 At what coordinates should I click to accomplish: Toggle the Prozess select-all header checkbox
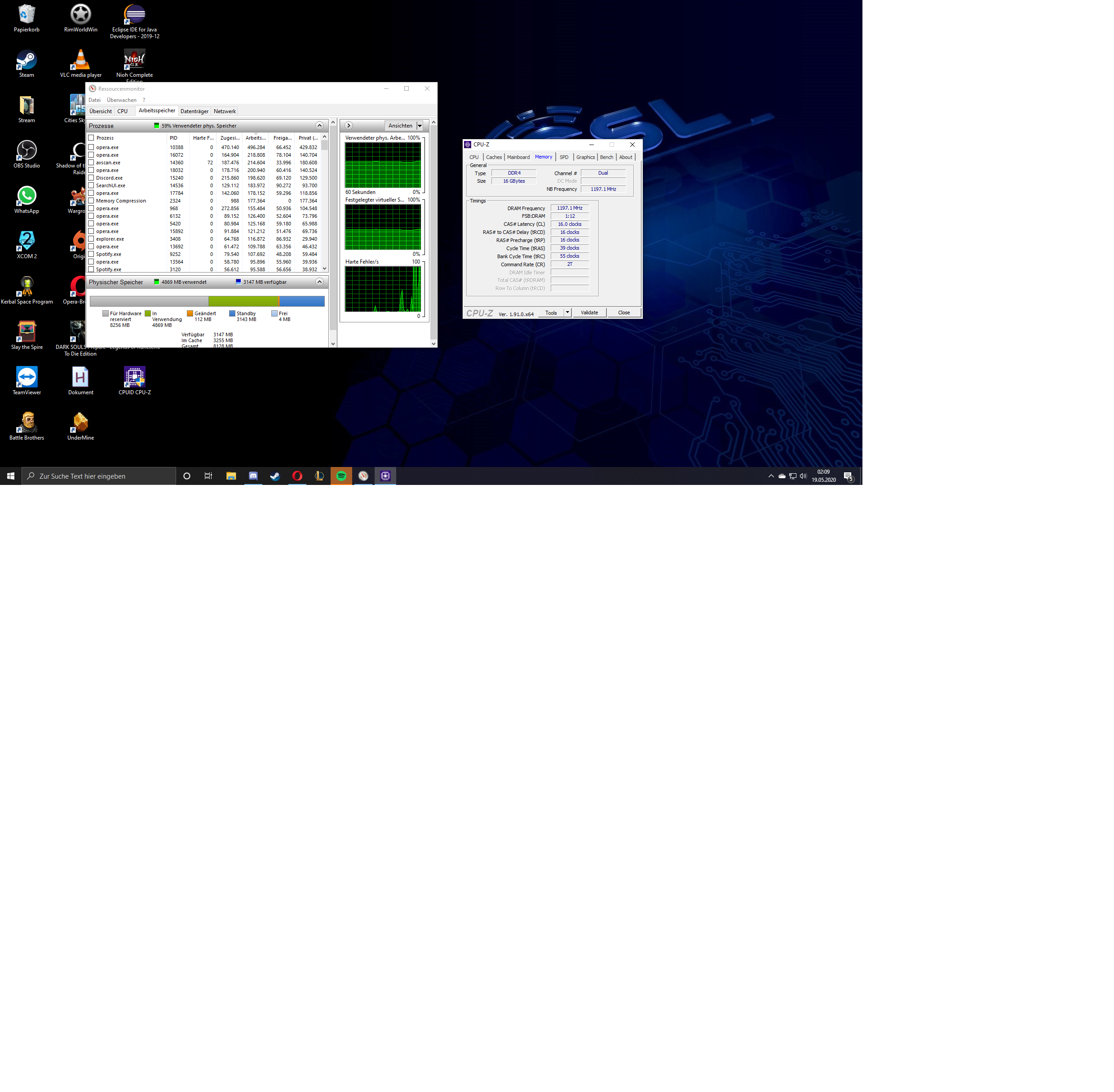(x=91, y=138)
